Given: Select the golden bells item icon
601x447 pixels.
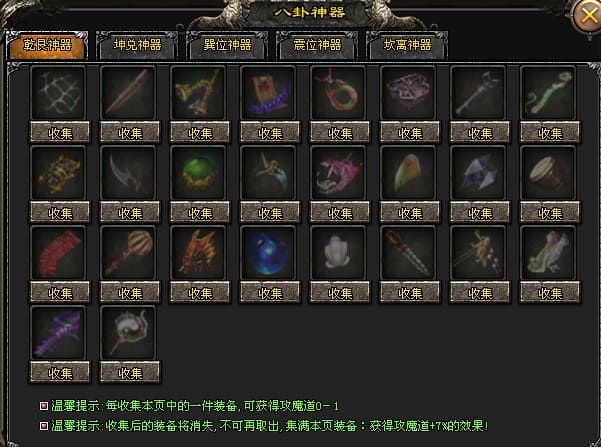Looking at the screenshot, I should click(x=198, y=92).
